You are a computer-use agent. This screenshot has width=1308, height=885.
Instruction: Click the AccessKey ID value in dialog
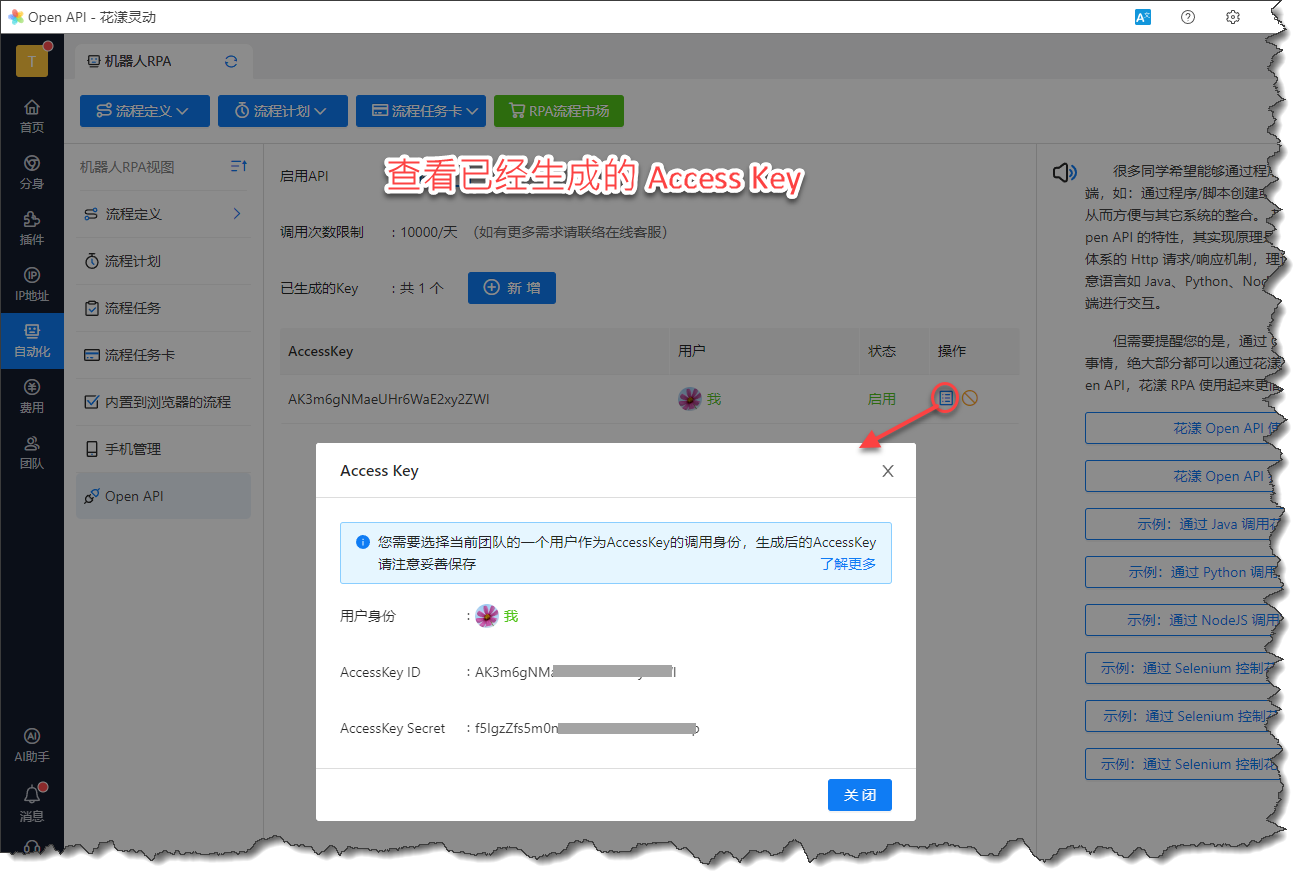(x=576, y=673)
